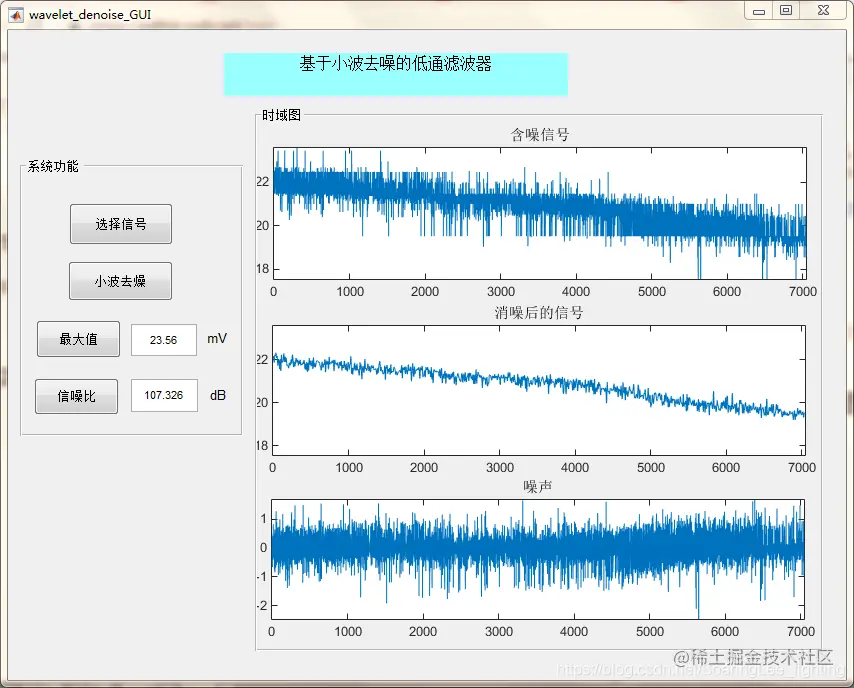This screenshot has width=854, height=688.
Task: Select the 消噪后的信号 plot title
Action: point(539,313)
